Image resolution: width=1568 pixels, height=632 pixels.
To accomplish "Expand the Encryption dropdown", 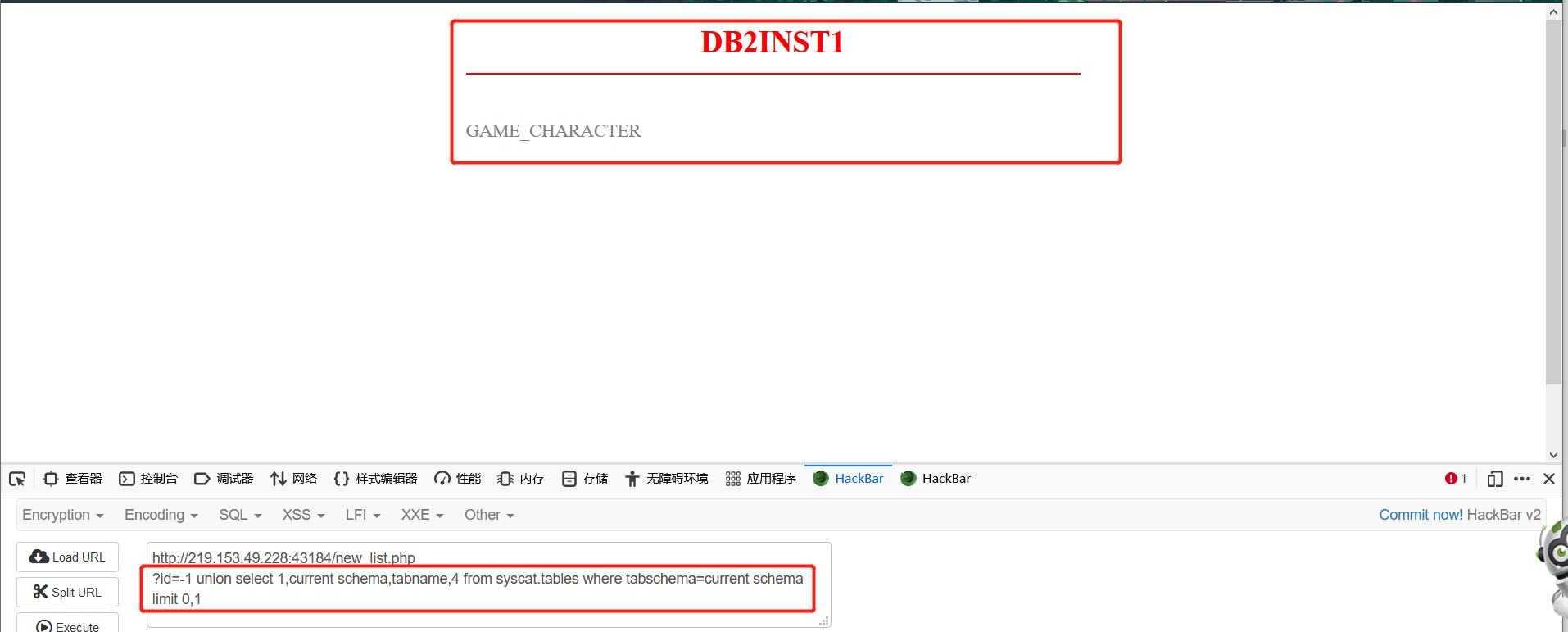I will coord(63,515).
